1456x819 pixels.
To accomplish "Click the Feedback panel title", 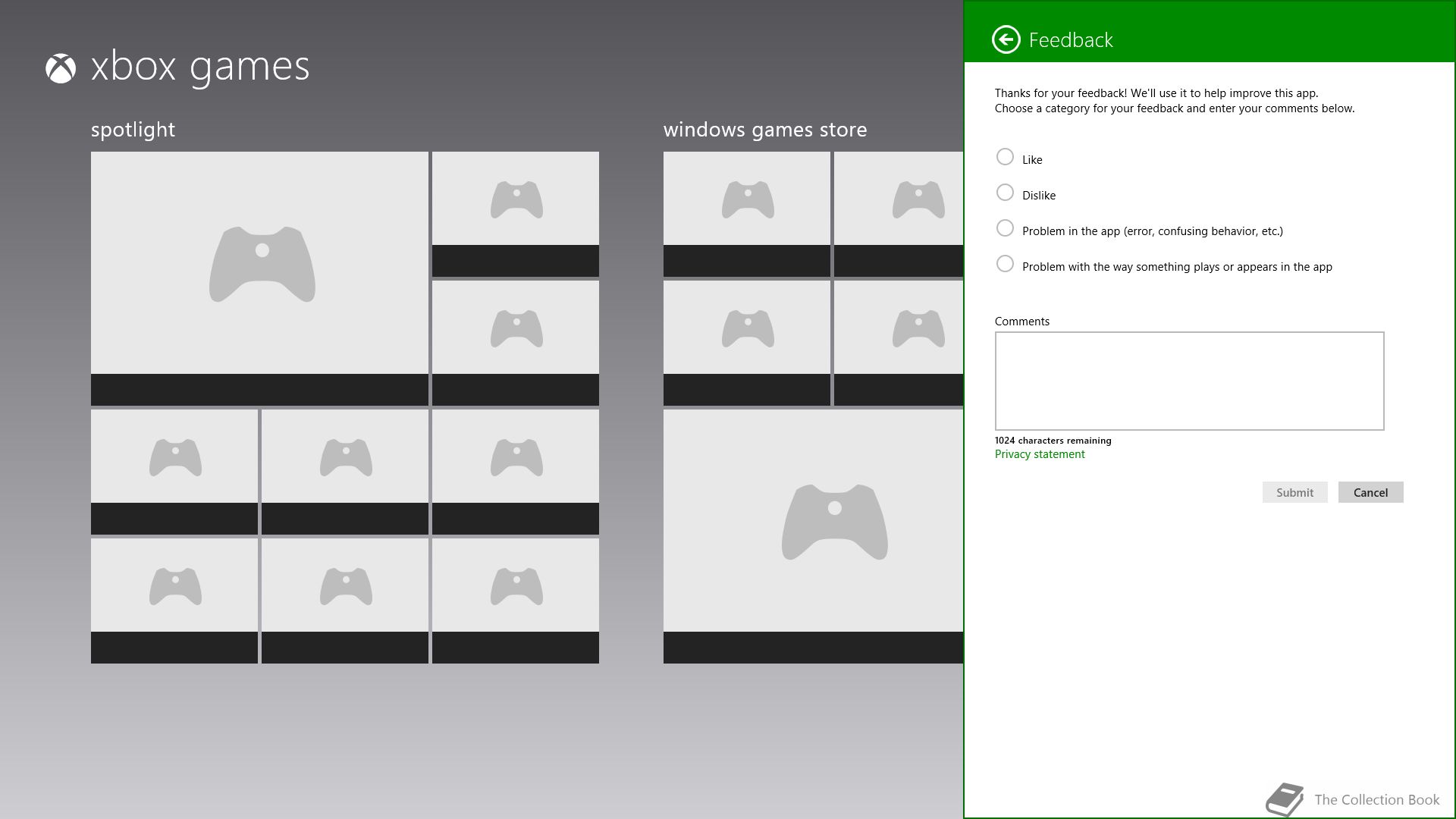I will (x=1071, y=39).
